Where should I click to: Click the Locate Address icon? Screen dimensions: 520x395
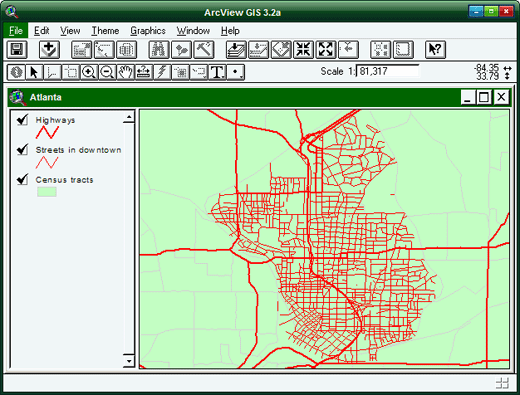pos(181,50)
